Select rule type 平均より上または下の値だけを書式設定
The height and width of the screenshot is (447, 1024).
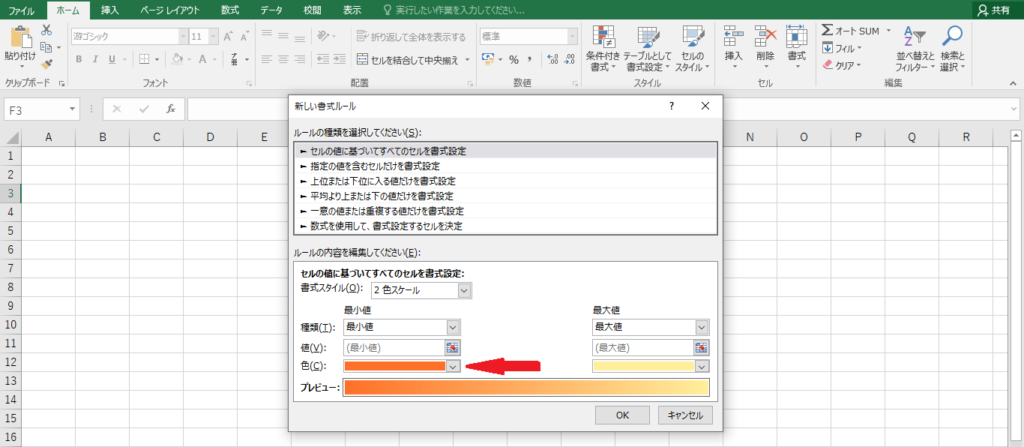[x=505, y=195]
